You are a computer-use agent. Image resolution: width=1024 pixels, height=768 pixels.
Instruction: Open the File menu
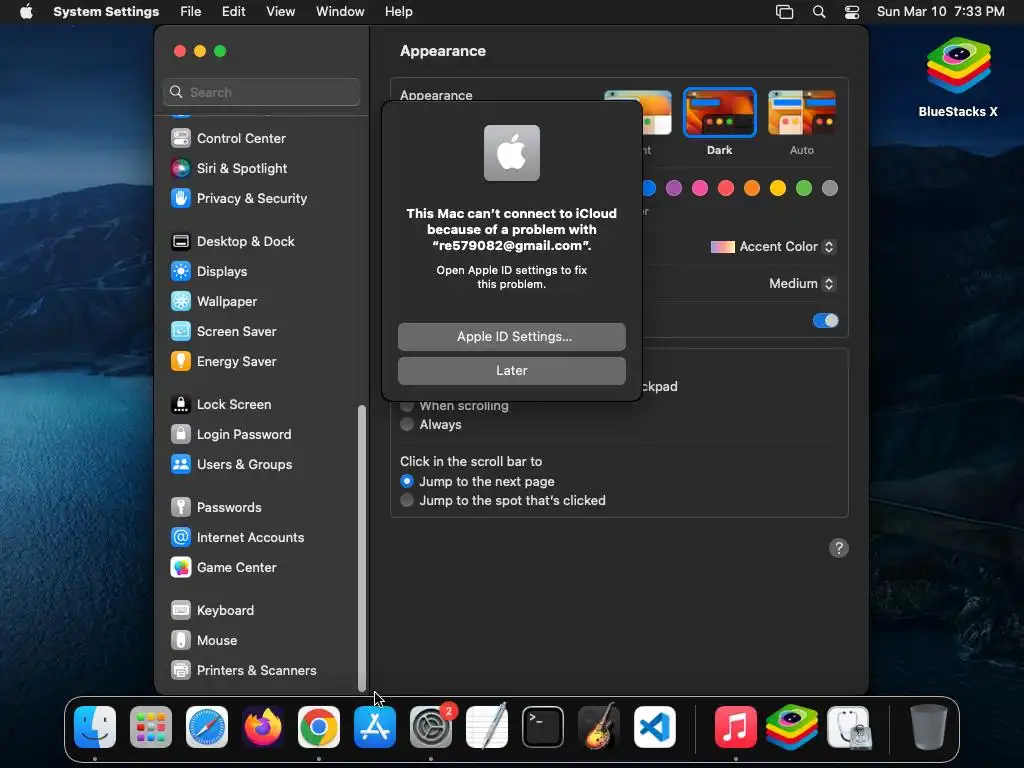tap(191, 12)
